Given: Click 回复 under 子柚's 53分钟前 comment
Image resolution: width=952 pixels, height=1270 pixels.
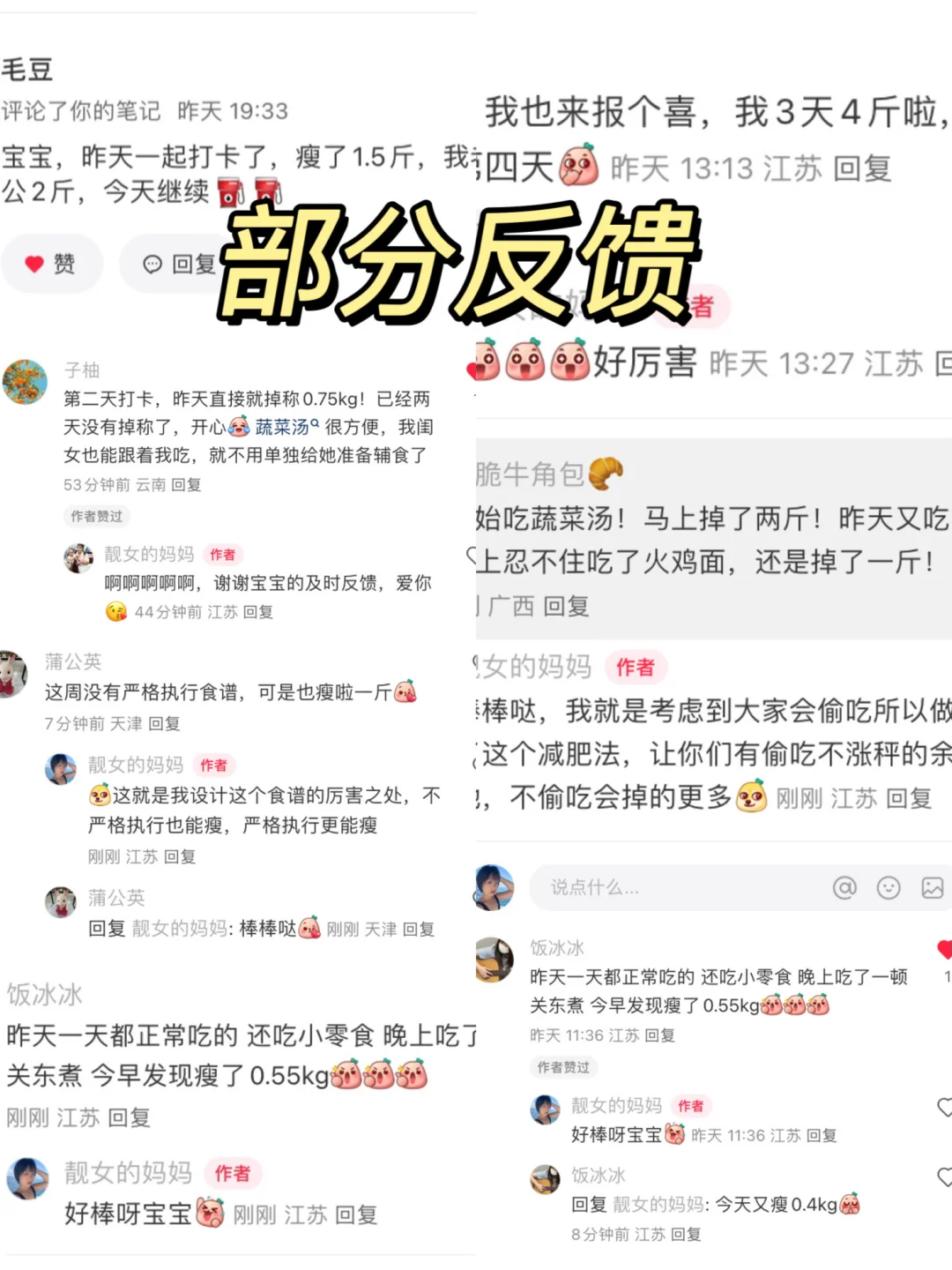Looking at the screenshot, I should (186, 485).
